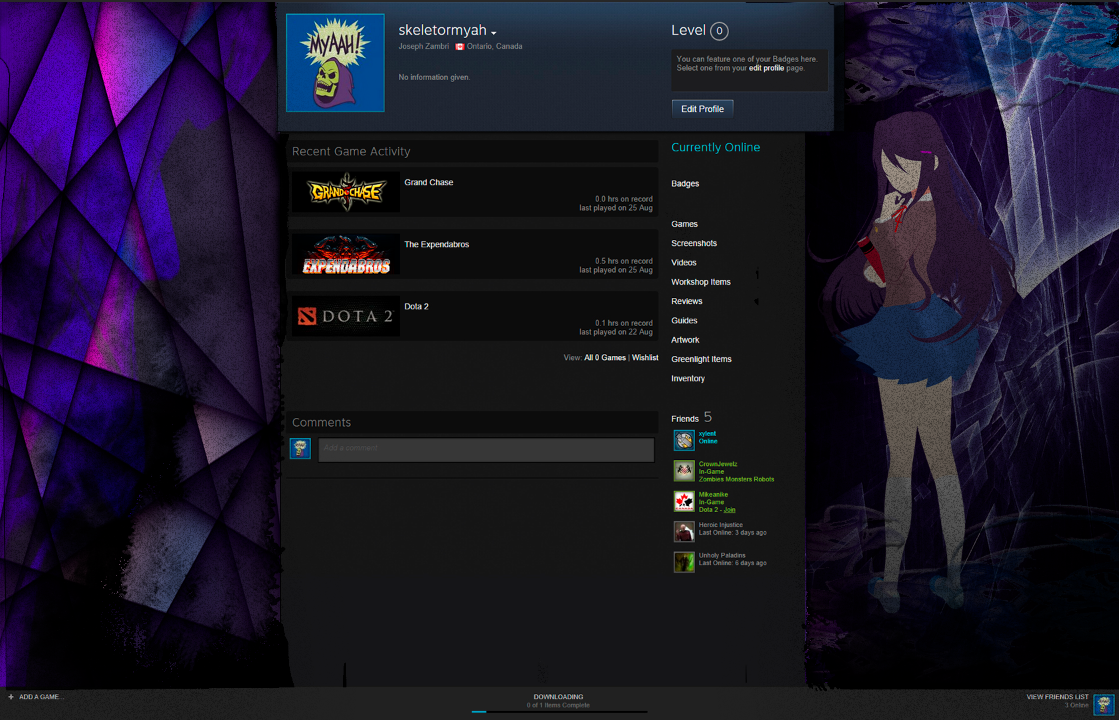Click CrownJewelz friend avatar

pyautogui.click(x=684, y=471)
